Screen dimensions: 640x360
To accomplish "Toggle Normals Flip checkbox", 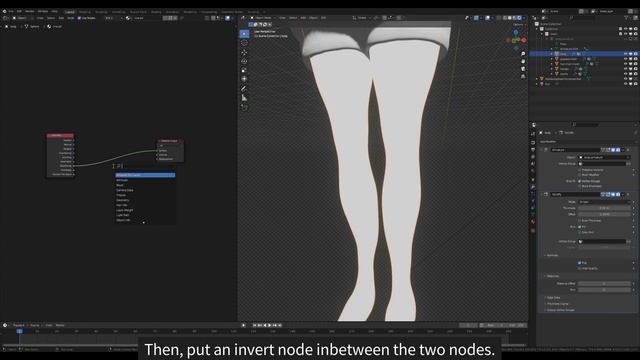I will point(580,263).
